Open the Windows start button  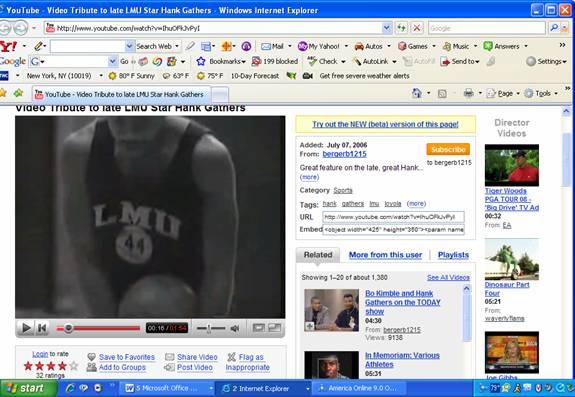(x=28, y=388)
